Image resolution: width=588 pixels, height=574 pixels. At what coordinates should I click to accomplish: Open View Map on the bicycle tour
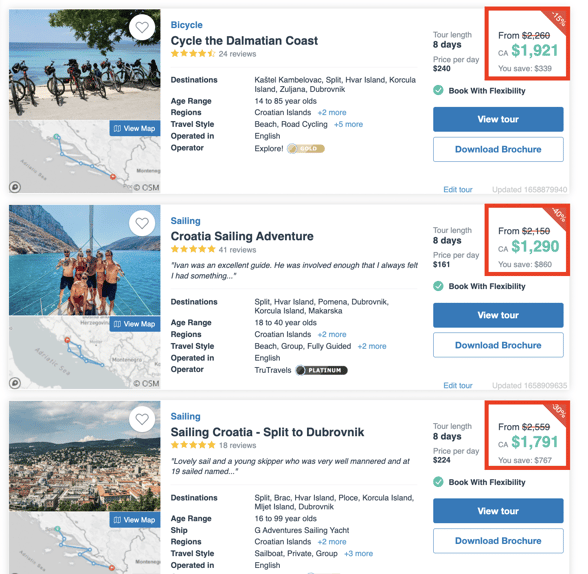click(135, 128)
